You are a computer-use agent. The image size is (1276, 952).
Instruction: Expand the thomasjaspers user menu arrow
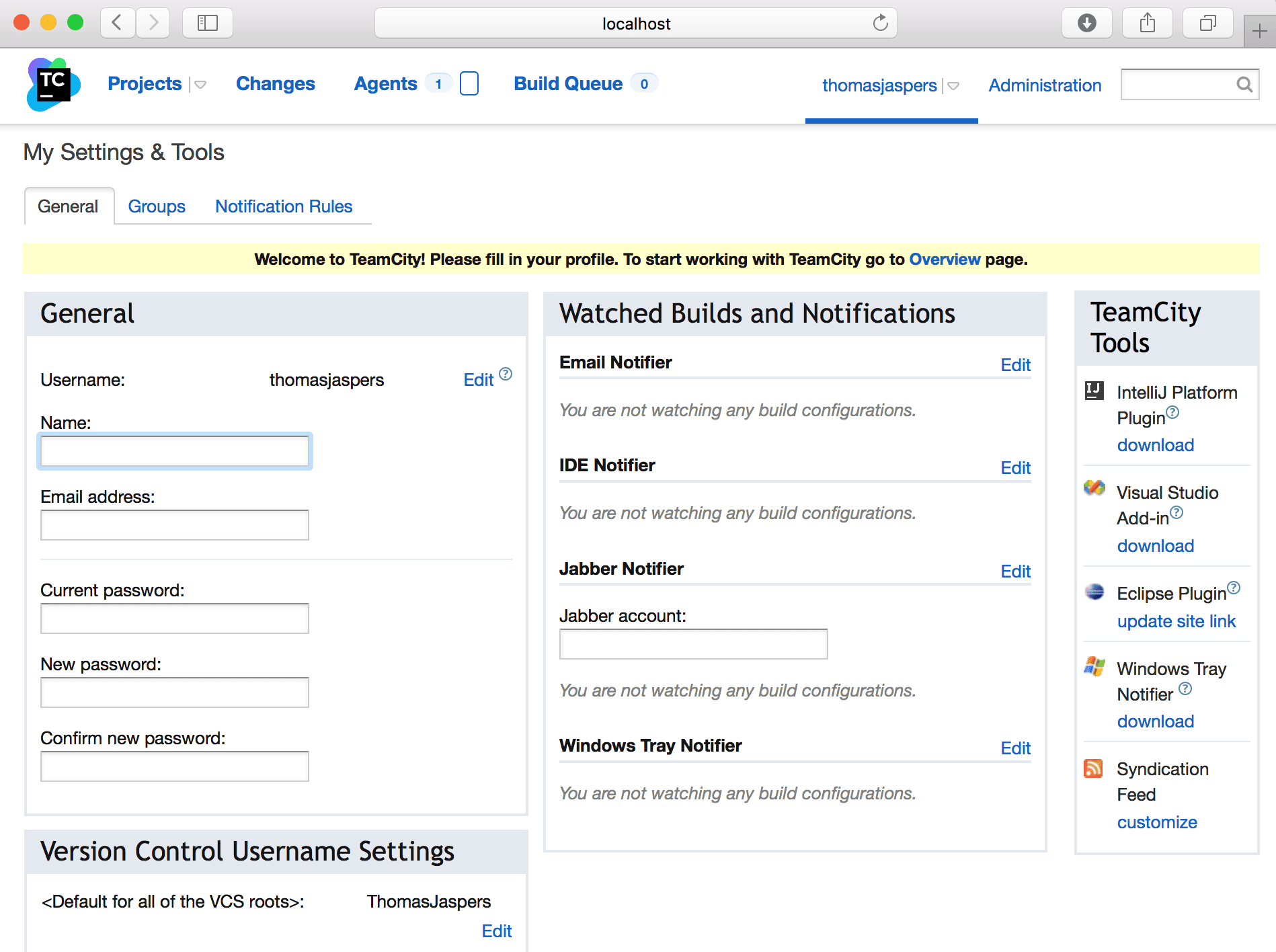click(x=953, y=86)
